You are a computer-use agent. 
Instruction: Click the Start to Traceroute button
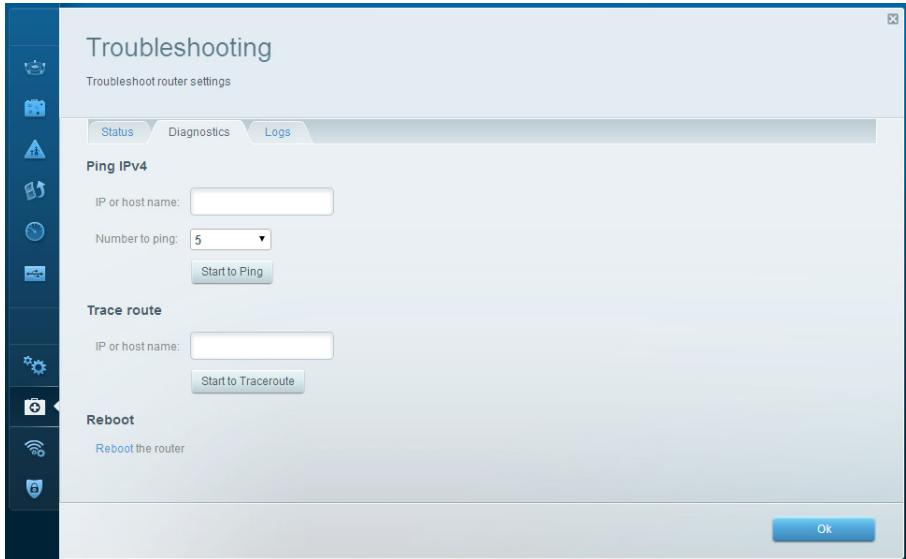coord(248,382)
